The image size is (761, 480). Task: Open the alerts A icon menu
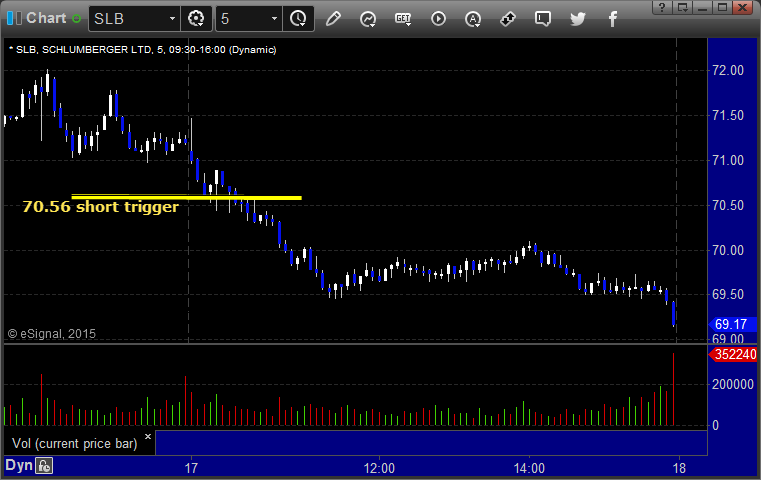tap(473, 19)
